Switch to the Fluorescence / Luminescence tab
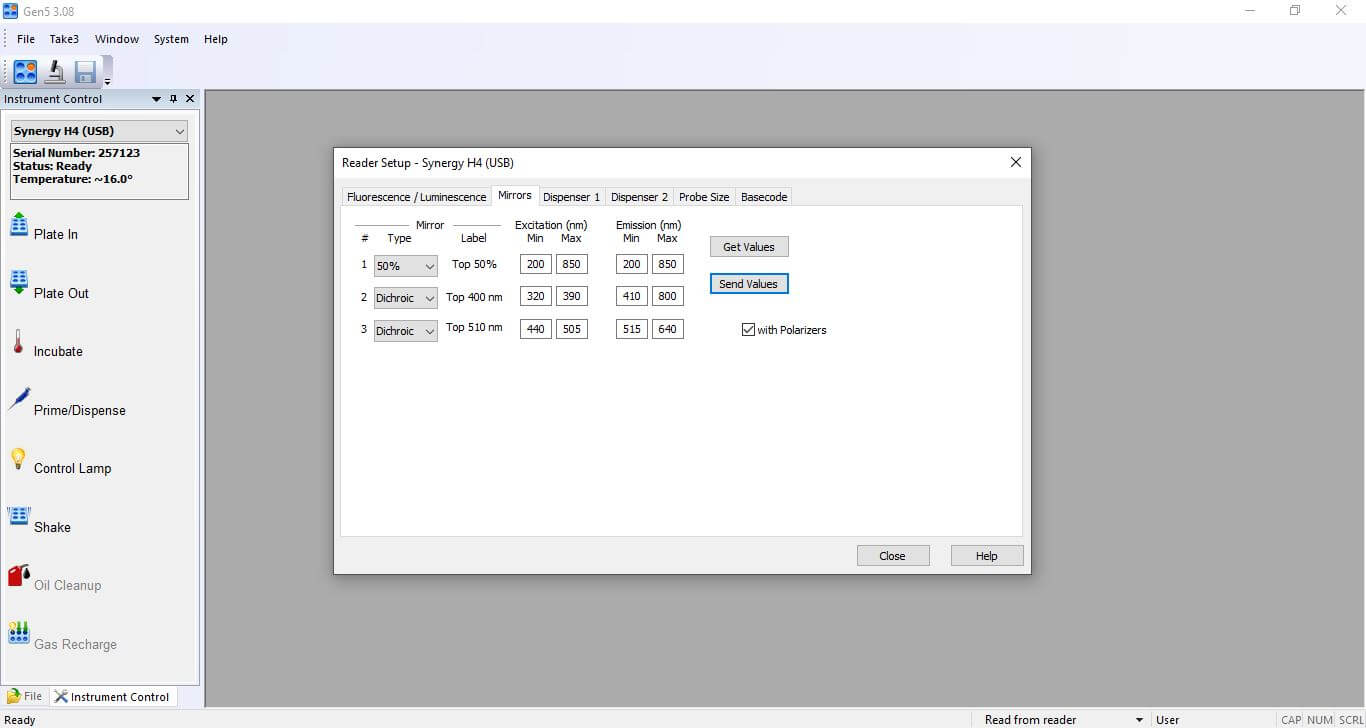The height and width of the screenshot is (728, 1366). 416,197
